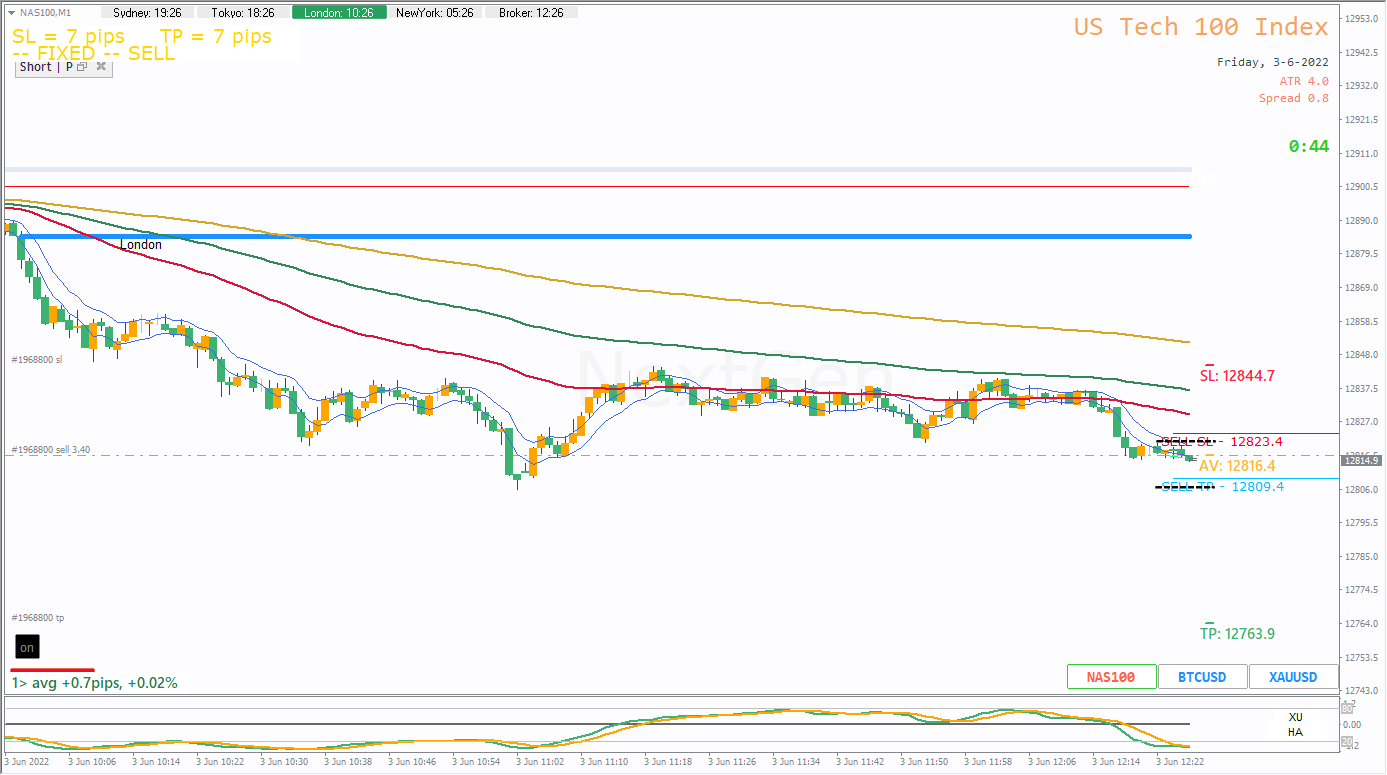Click the -- FIXED -- SELL text
This screenshot has width=1387, height=775.
point(94,54)
